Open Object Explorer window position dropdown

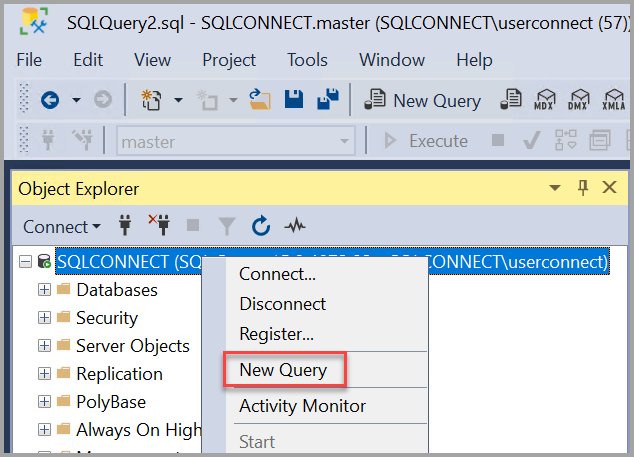pyautogui.click(x=555, y=188)
